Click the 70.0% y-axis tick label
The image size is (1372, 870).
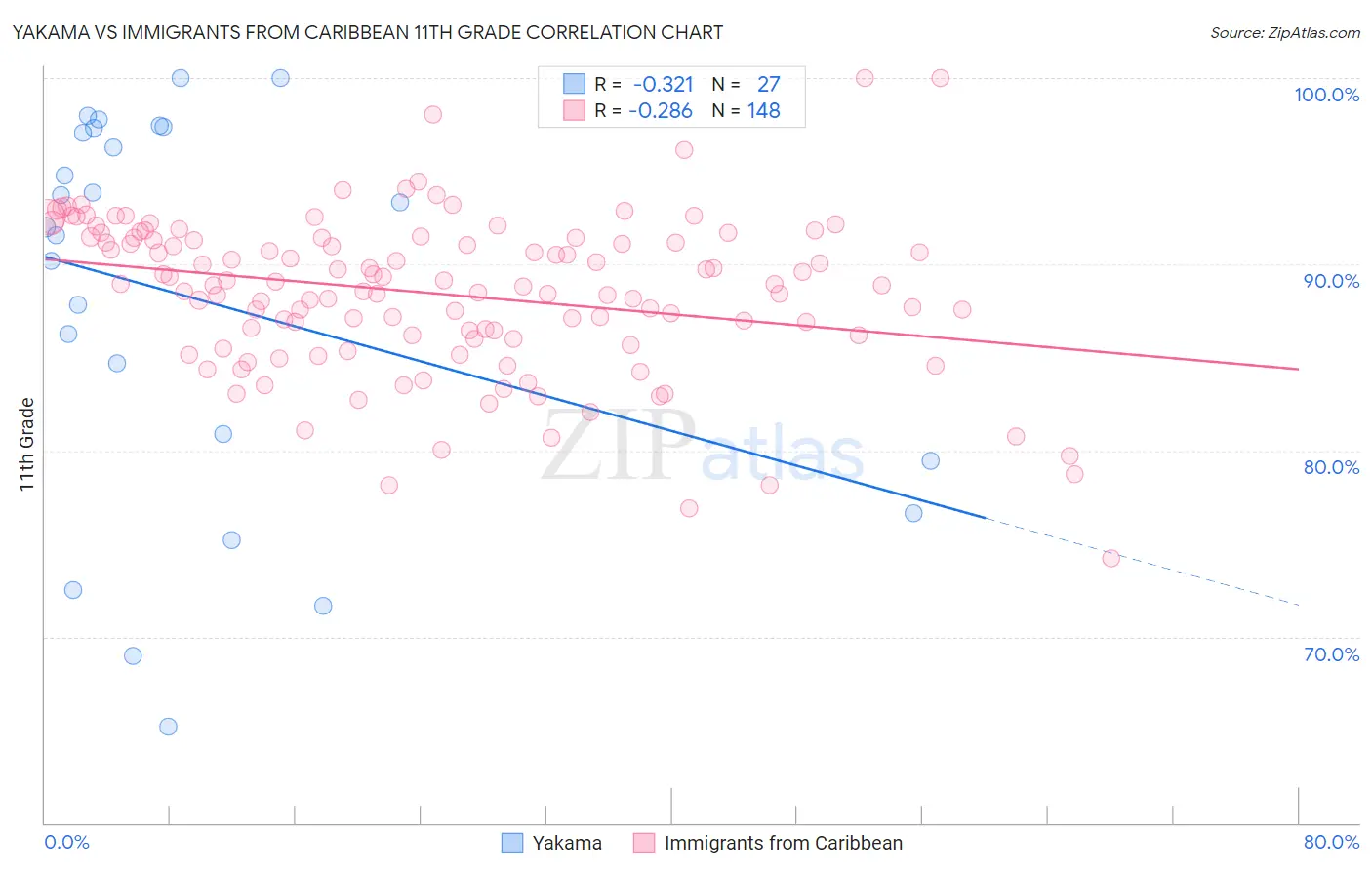(x=1331, y=654)
